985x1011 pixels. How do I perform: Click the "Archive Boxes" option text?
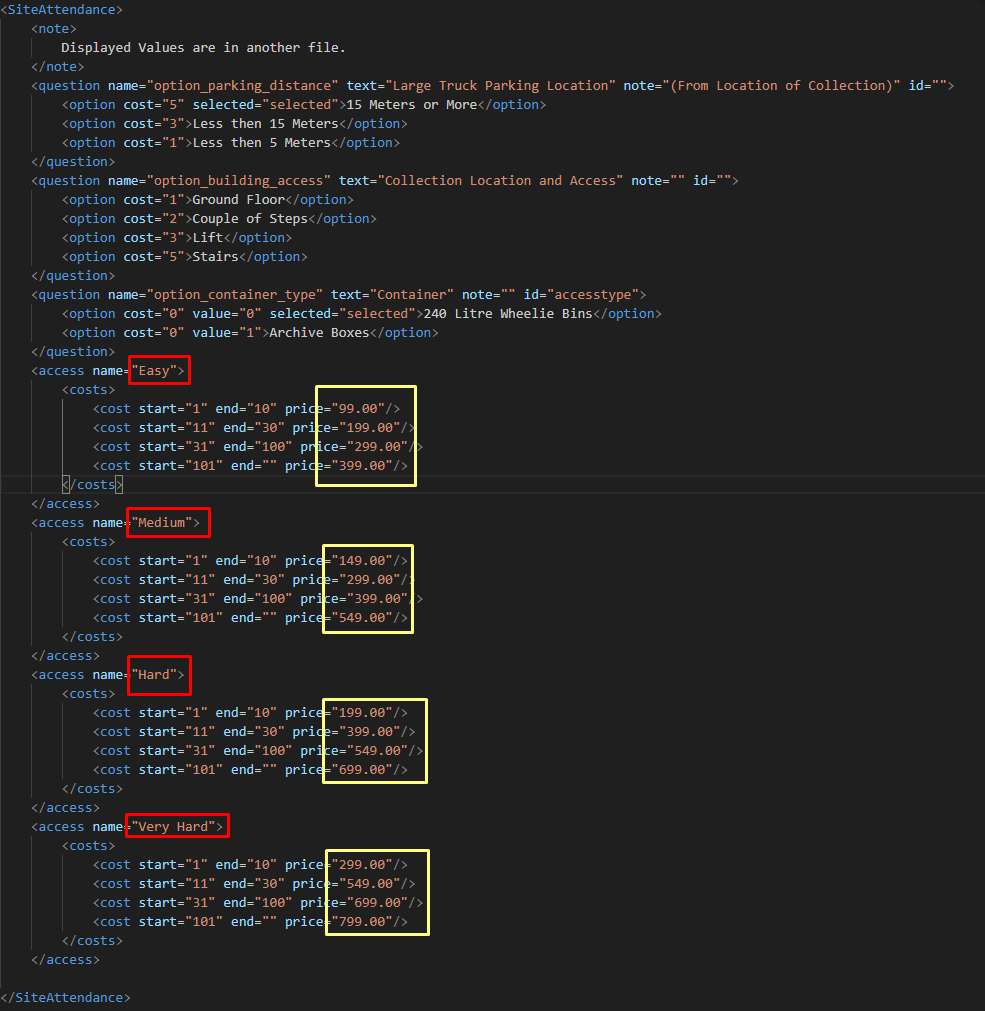(319, 333)
